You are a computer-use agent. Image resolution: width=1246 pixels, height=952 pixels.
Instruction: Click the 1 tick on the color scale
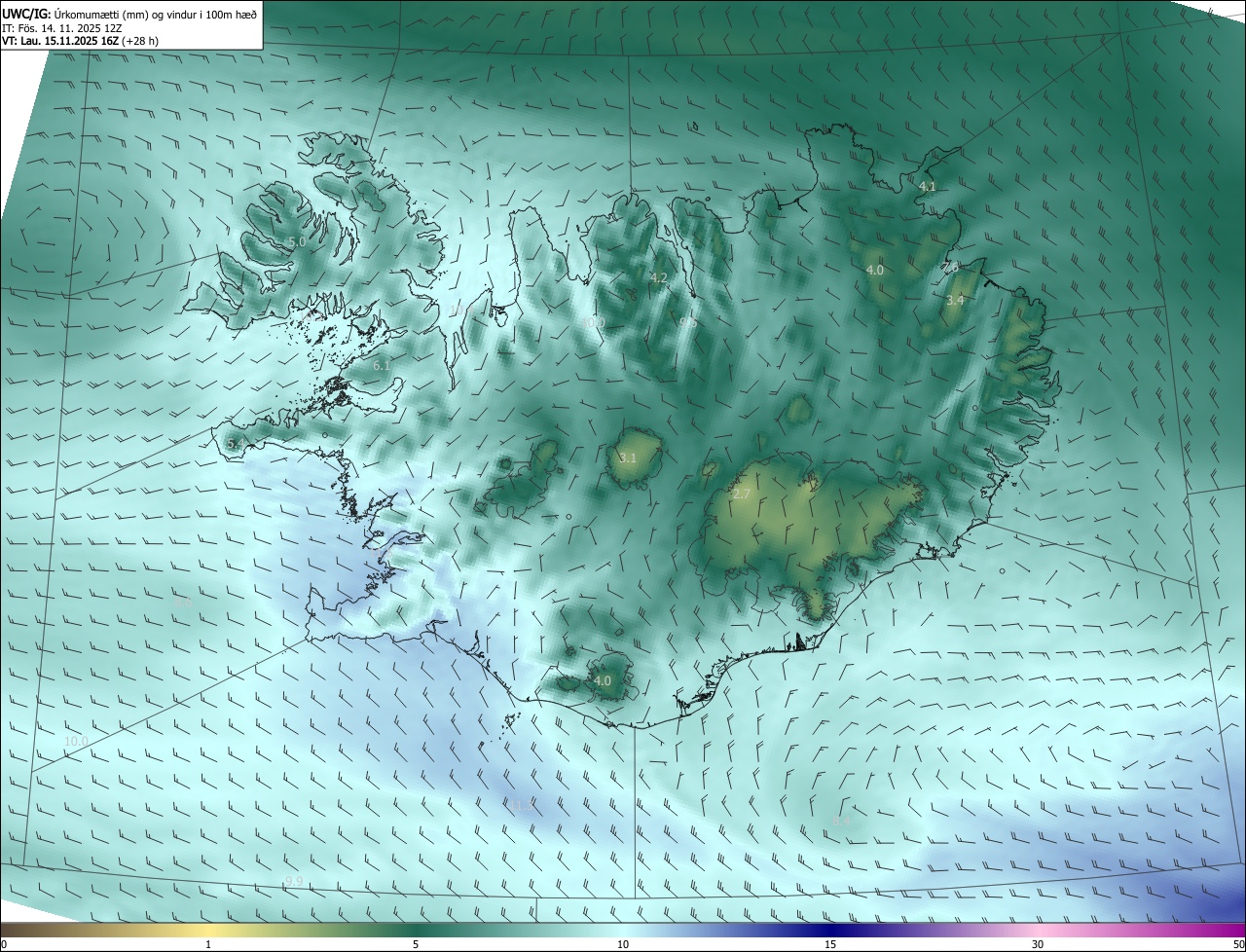[208, 944]
